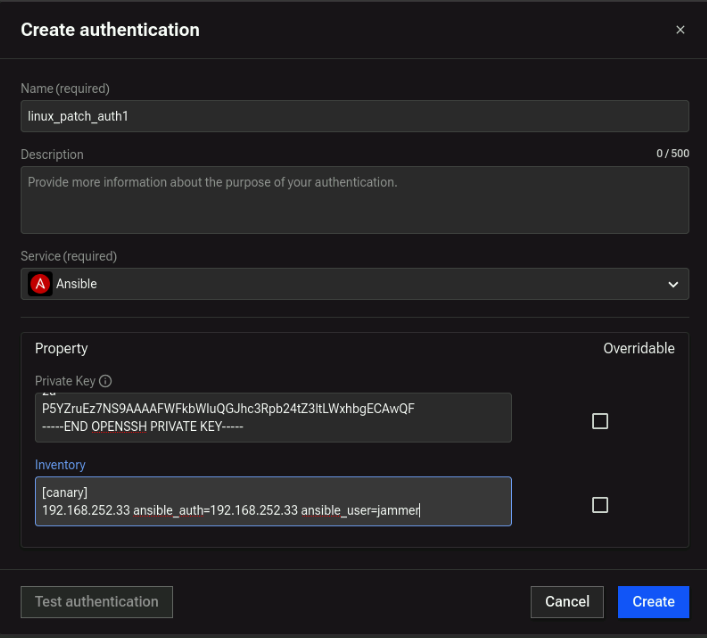Click the Name field with linux_patch_auth1
Viewport: 707px width, 638px height.
pos(354,116)
